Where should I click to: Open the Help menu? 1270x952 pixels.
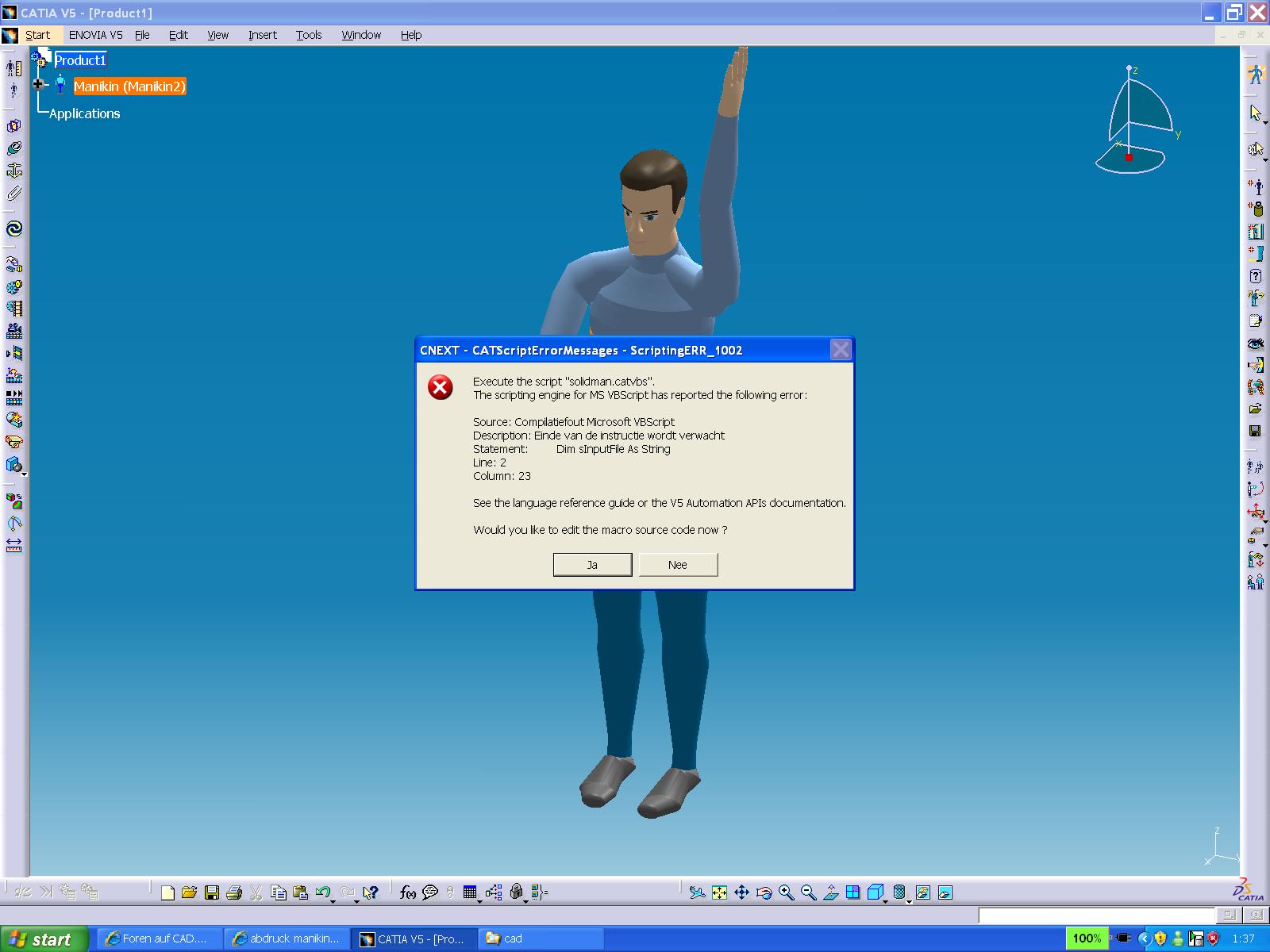point(411,35)
